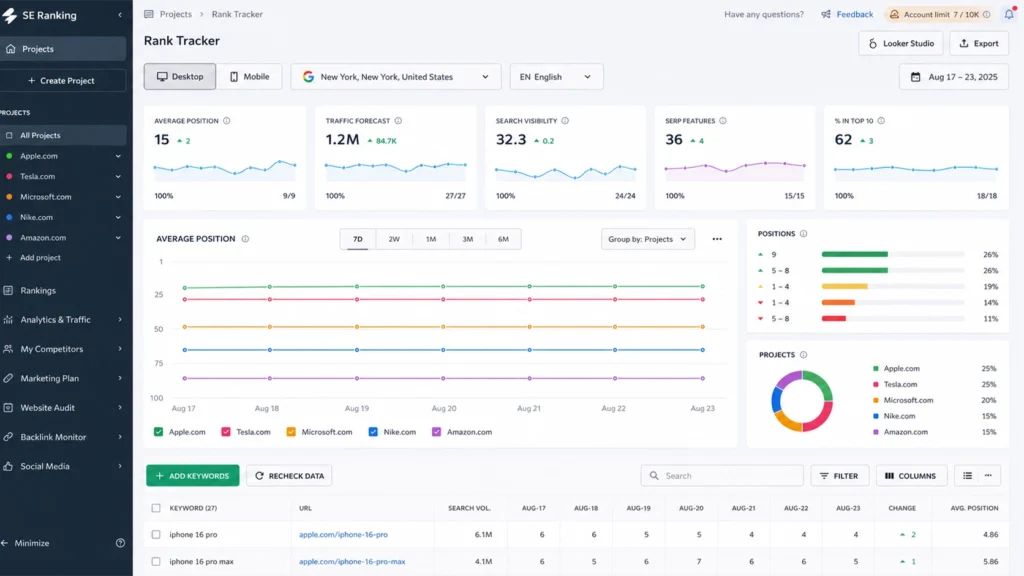
Task: Click the Projects donut panel info icon
Action: [803, 355]
